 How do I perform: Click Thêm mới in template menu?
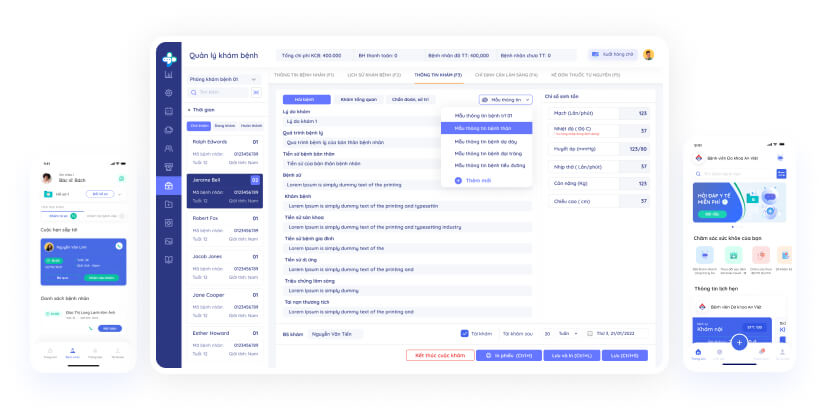pos(473,180)
